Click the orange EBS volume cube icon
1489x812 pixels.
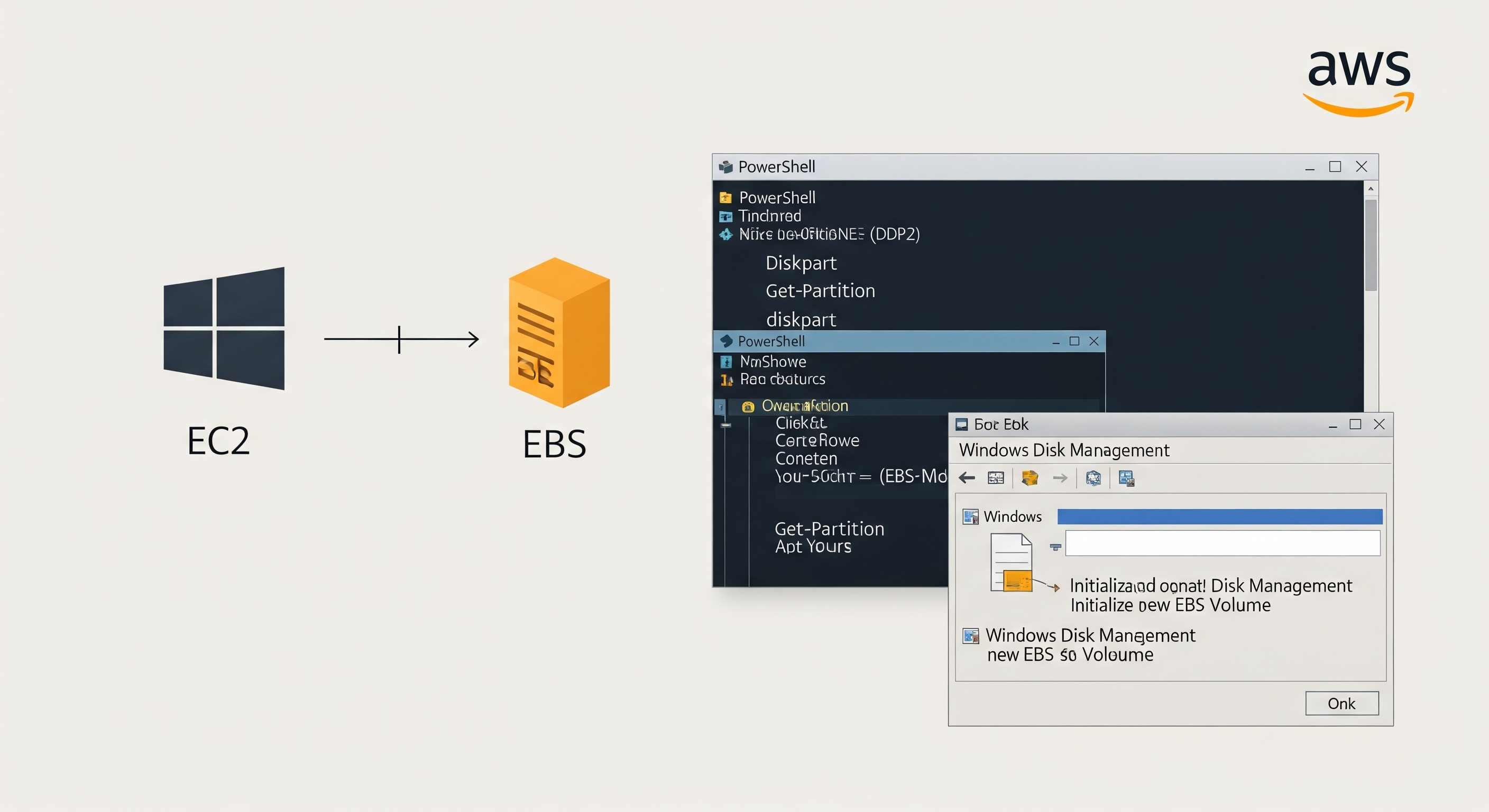pyautogui.click(x=558, y=333)
